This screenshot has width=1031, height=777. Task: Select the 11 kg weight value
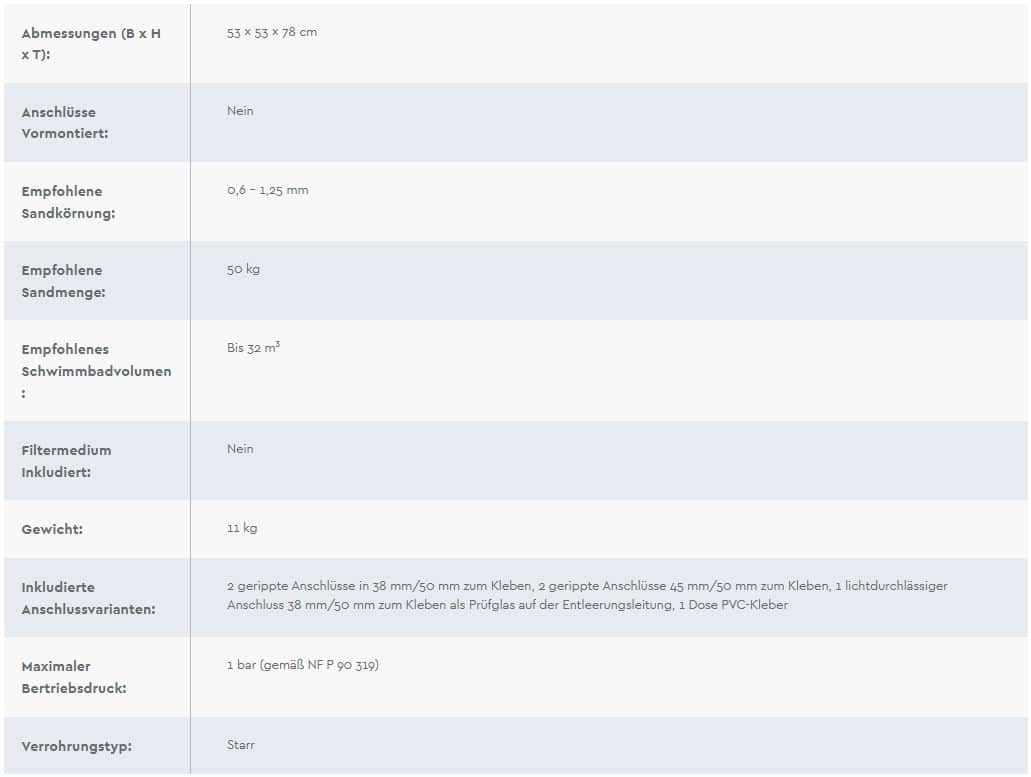point(242,529)
